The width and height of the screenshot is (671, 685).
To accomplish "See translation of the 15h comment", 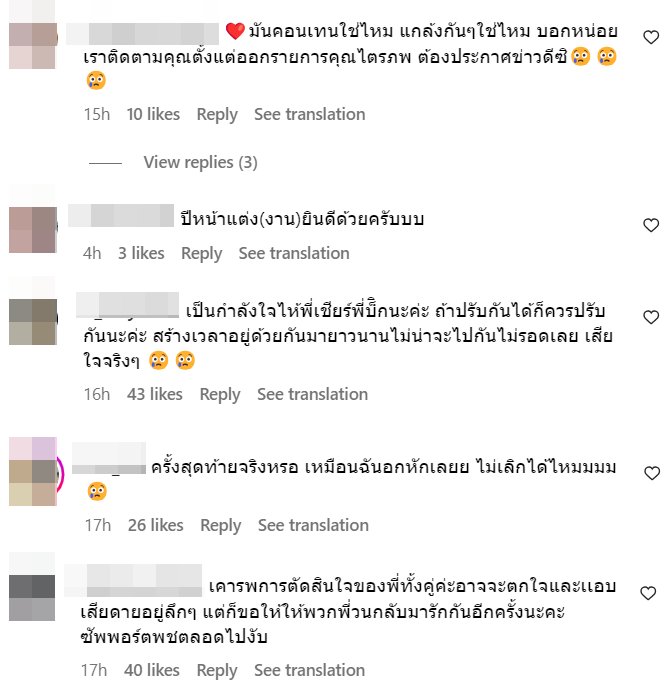I will (x=310, y=114).
